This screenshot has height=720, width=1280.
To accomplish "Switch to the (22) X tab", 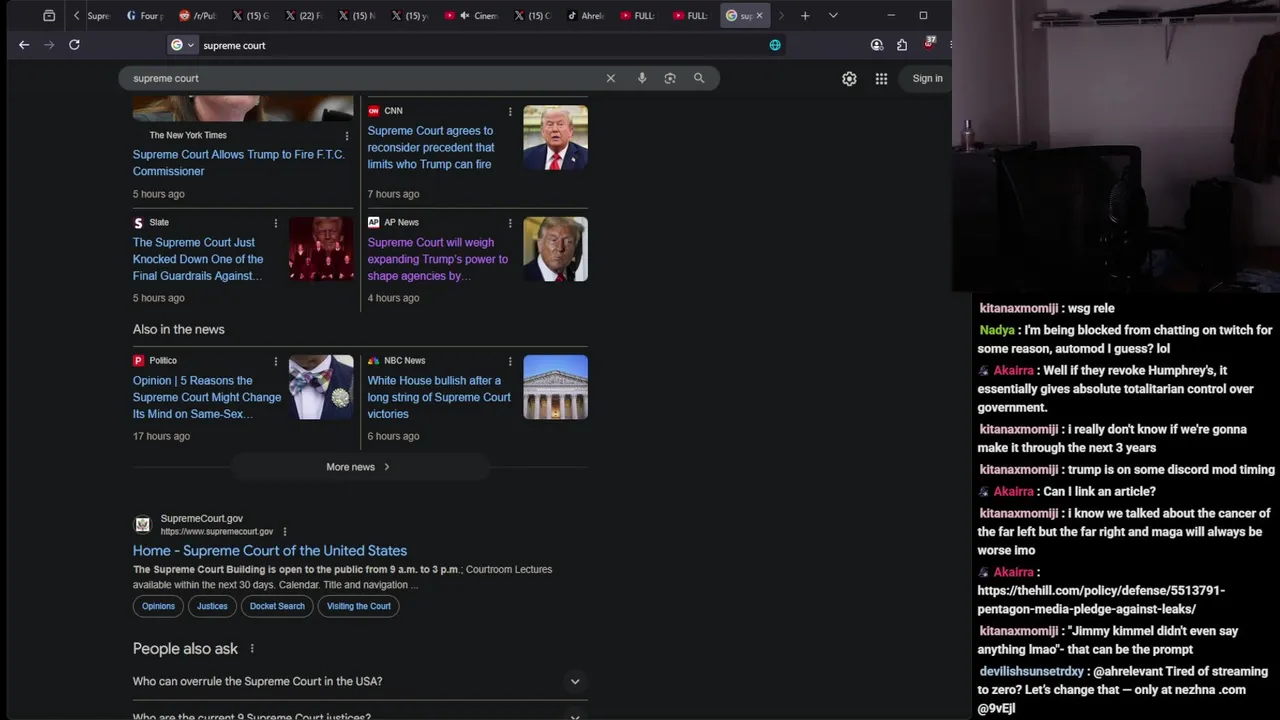I will pyautogui.click(x=303, y=16).
